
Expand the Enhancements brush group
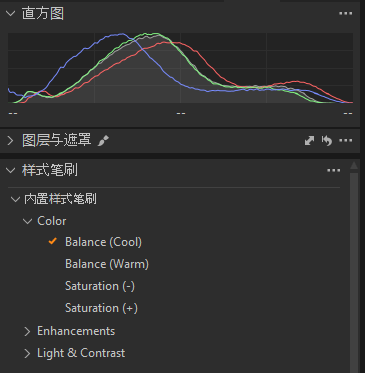pyautogui.click(x=28, y=331)
